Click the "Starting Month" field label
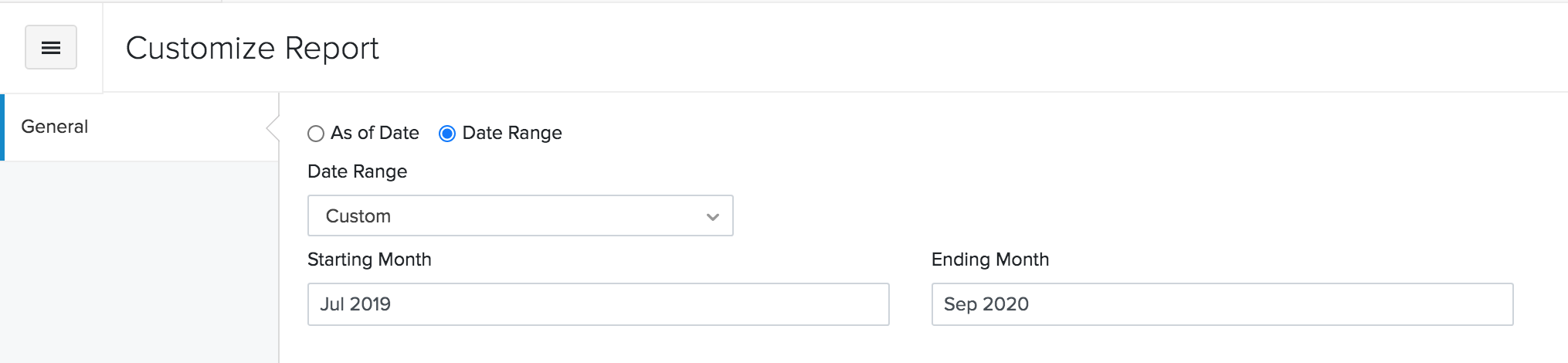 [x=369, y=260]
